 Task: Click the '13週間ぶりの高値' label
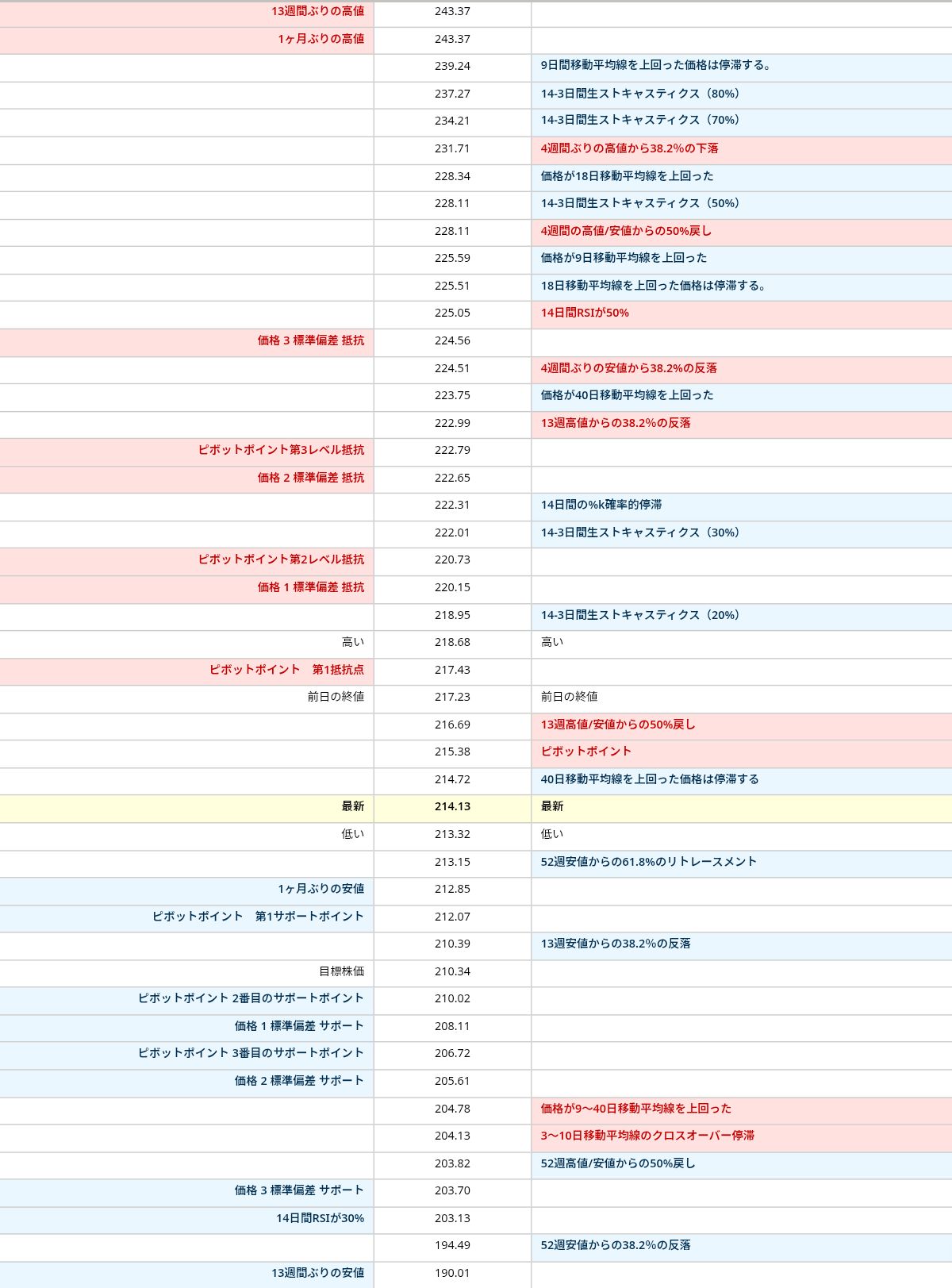tap(318, 11)
